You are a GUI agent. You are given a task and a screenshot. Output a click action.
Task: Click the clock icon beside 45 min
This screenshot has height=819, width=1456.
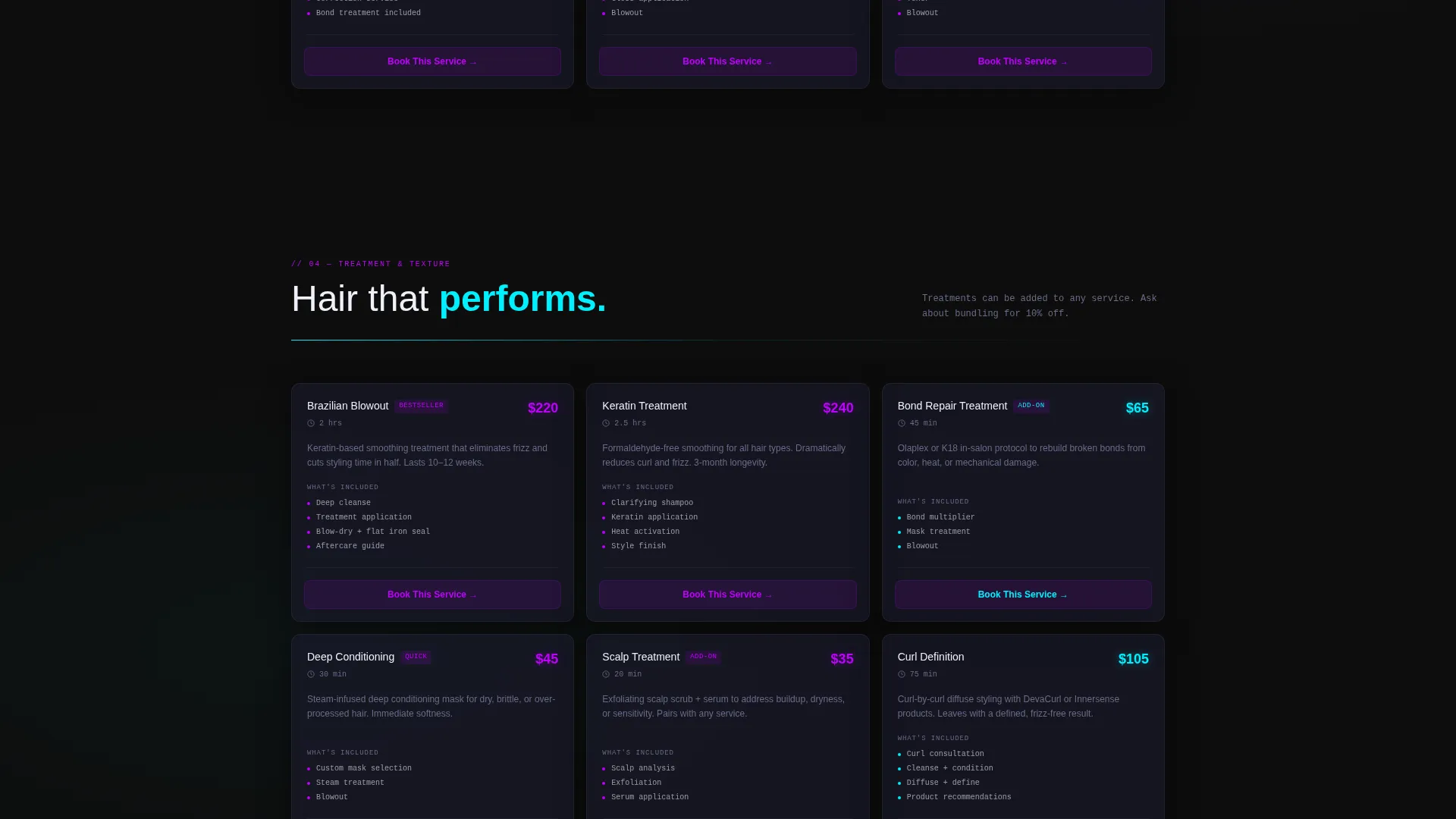coord(902,424)
